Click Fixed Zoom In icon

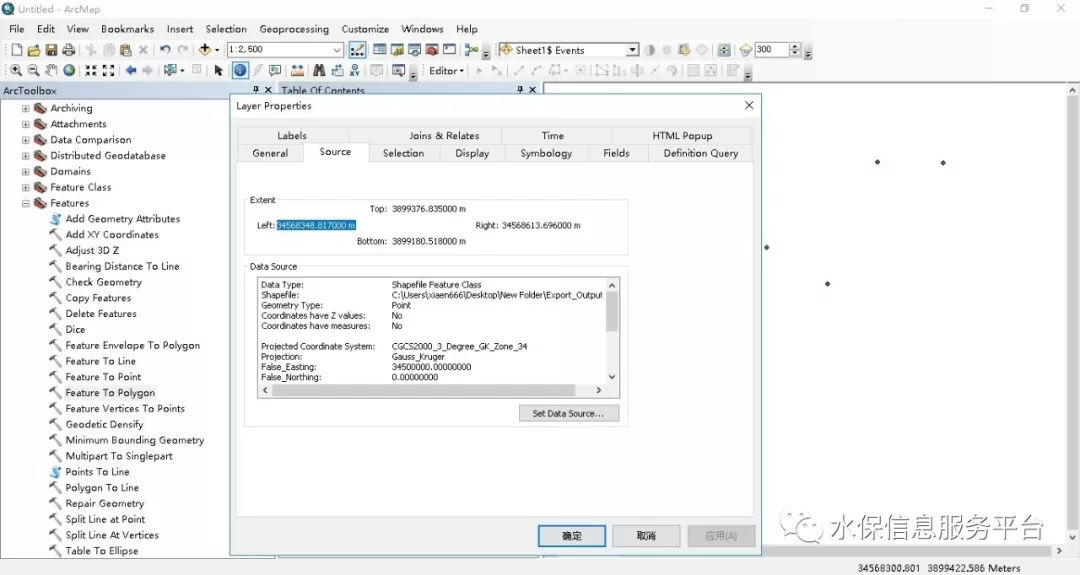(91, 70)
